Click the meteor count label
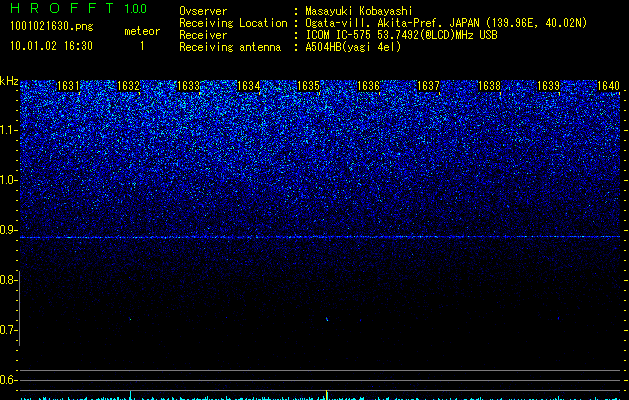This screenshot has width=629, height=400. click(x=142, y=31)
